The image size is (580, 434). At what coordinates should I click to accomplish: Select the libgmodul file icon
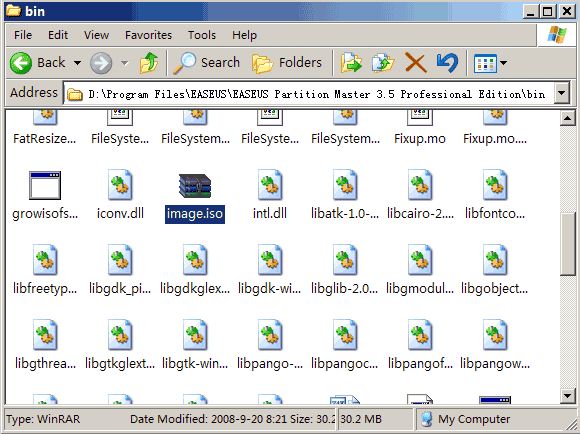point(419,260)
